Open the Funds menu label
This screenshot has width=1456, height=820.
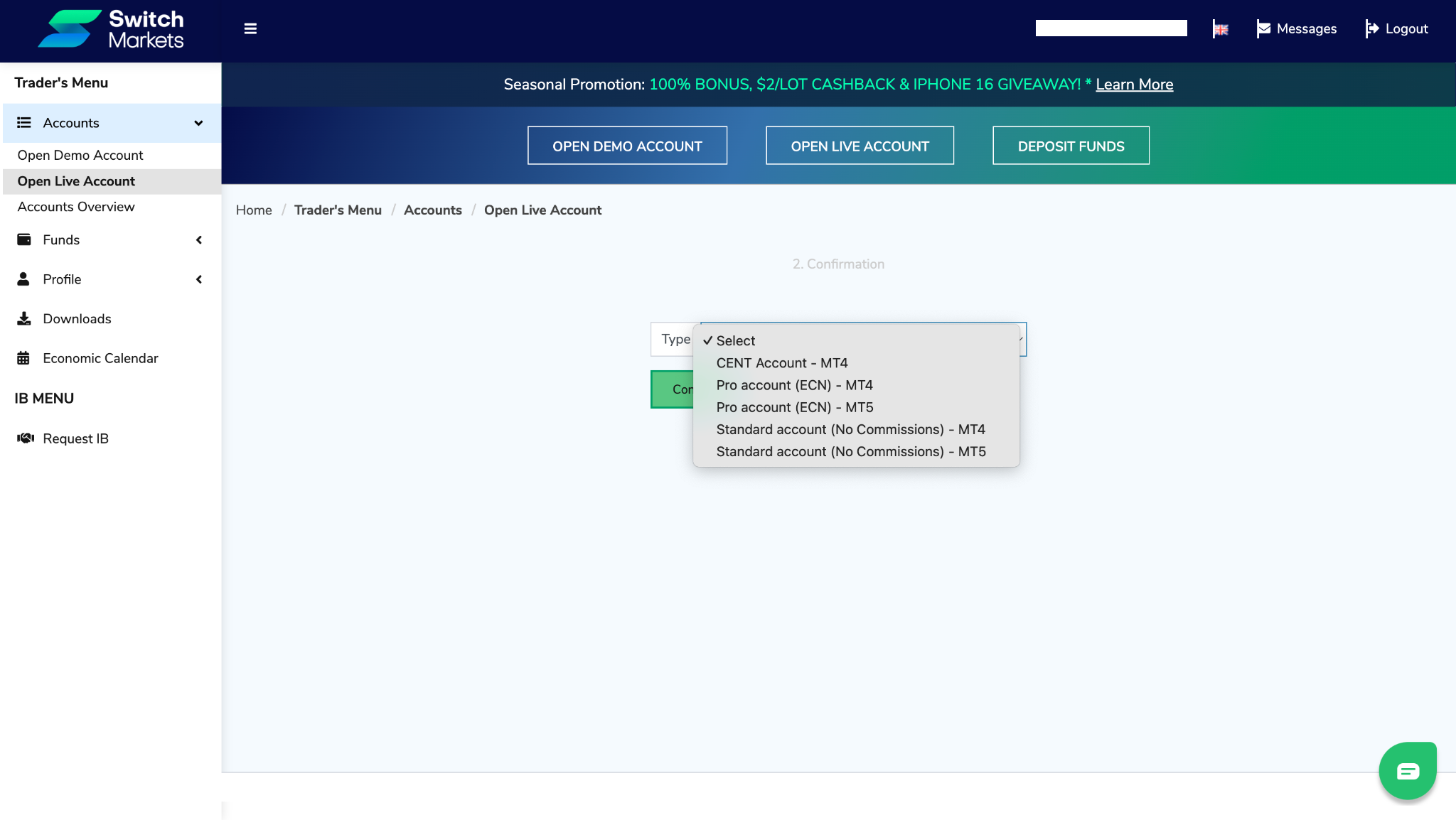point(61,240)
